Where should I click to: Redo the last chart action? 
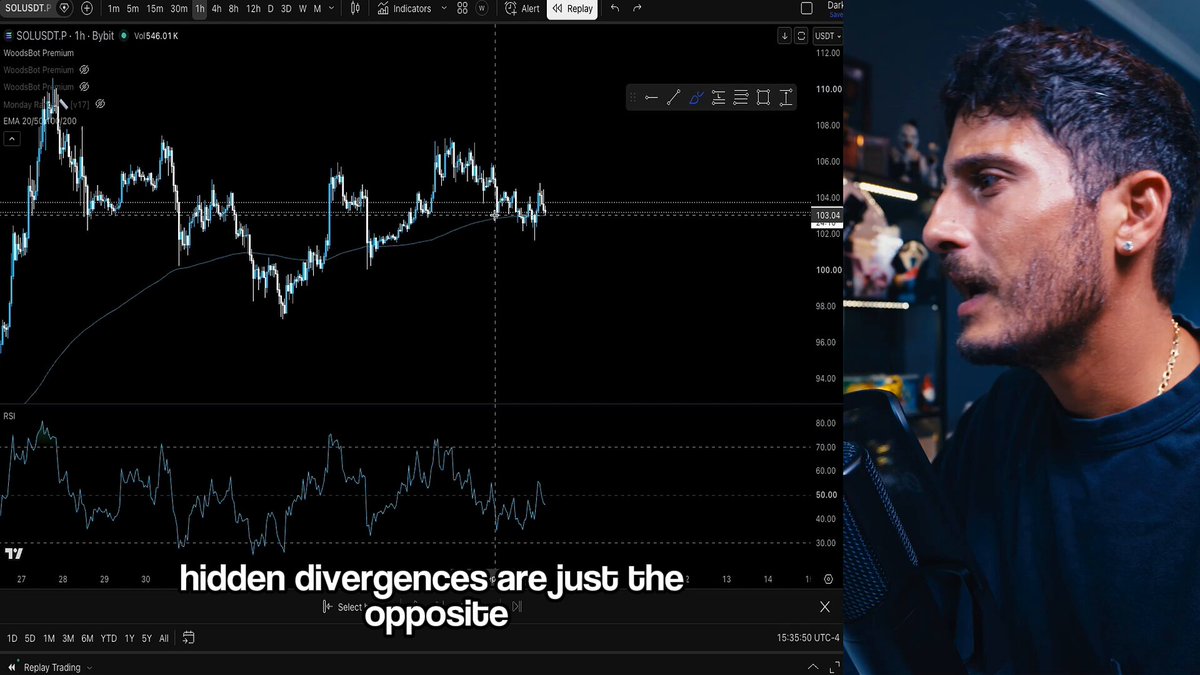637,9
